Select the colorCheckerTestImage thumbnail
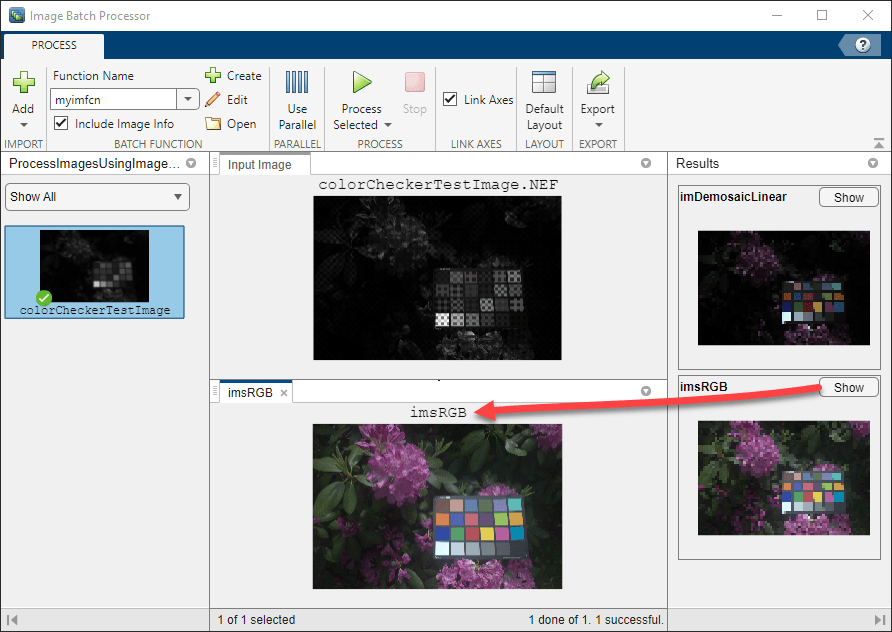This screenshot has width=892, height=632. (94, 270)
